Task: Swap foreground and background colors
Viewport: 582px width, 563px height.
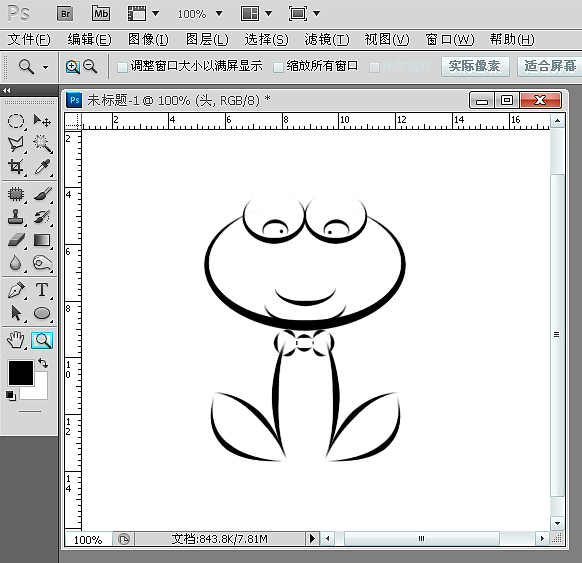Action: [43, 363]
